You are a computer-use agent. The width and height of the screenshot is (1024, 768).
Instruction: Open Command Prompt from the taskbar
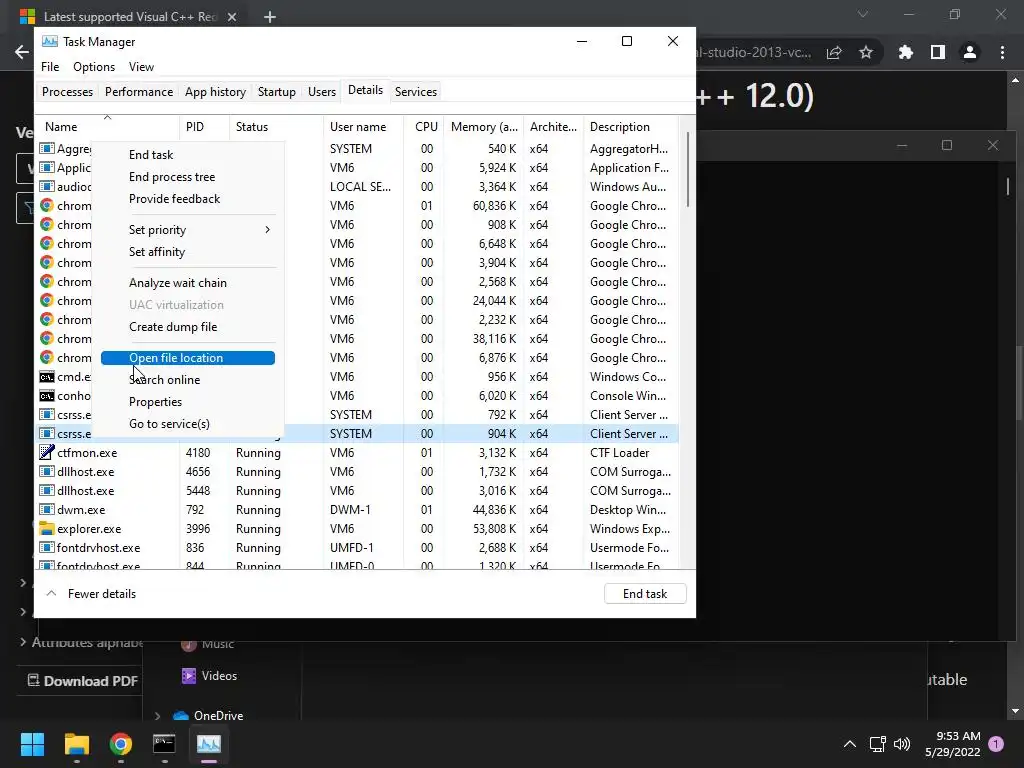[164, 744]
